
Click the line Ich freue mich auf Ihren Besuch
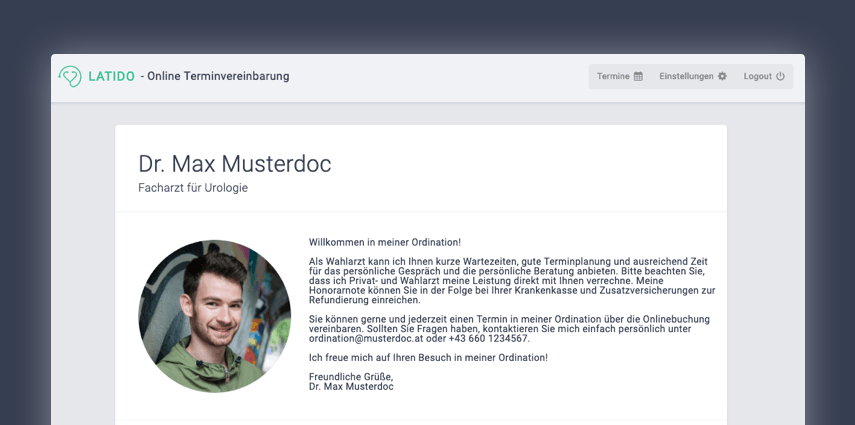tap(428, 357)
